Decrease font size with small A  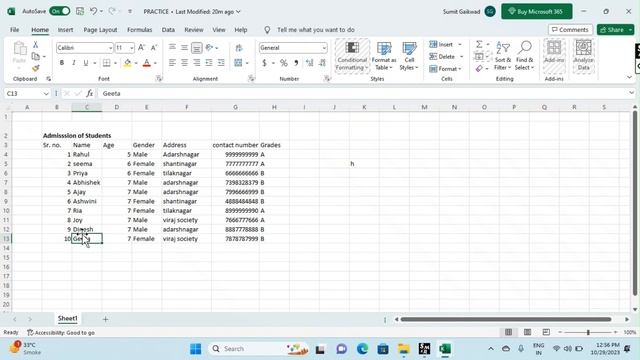pyautogui.click(x=154, y=48)
